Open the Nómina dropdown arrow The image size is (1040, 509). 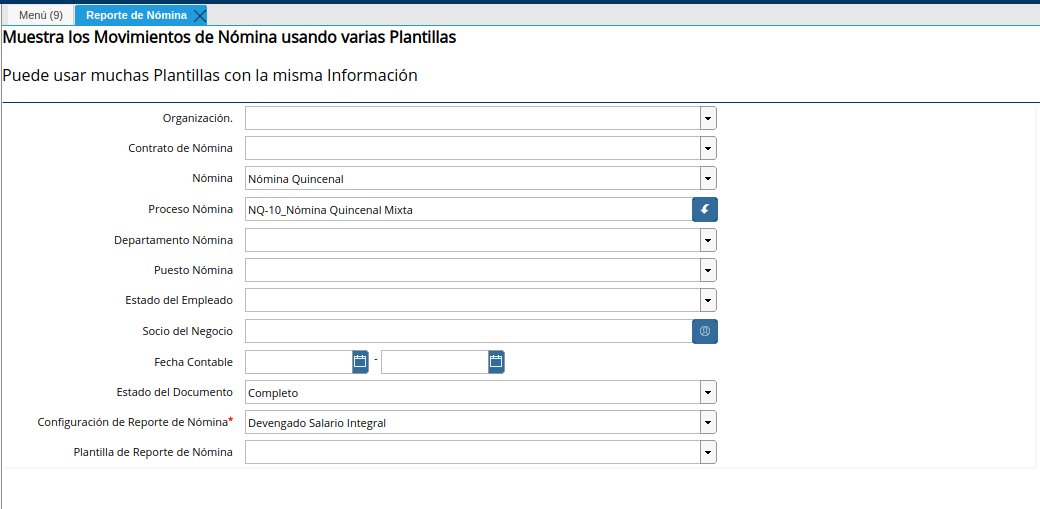(708, 179)
